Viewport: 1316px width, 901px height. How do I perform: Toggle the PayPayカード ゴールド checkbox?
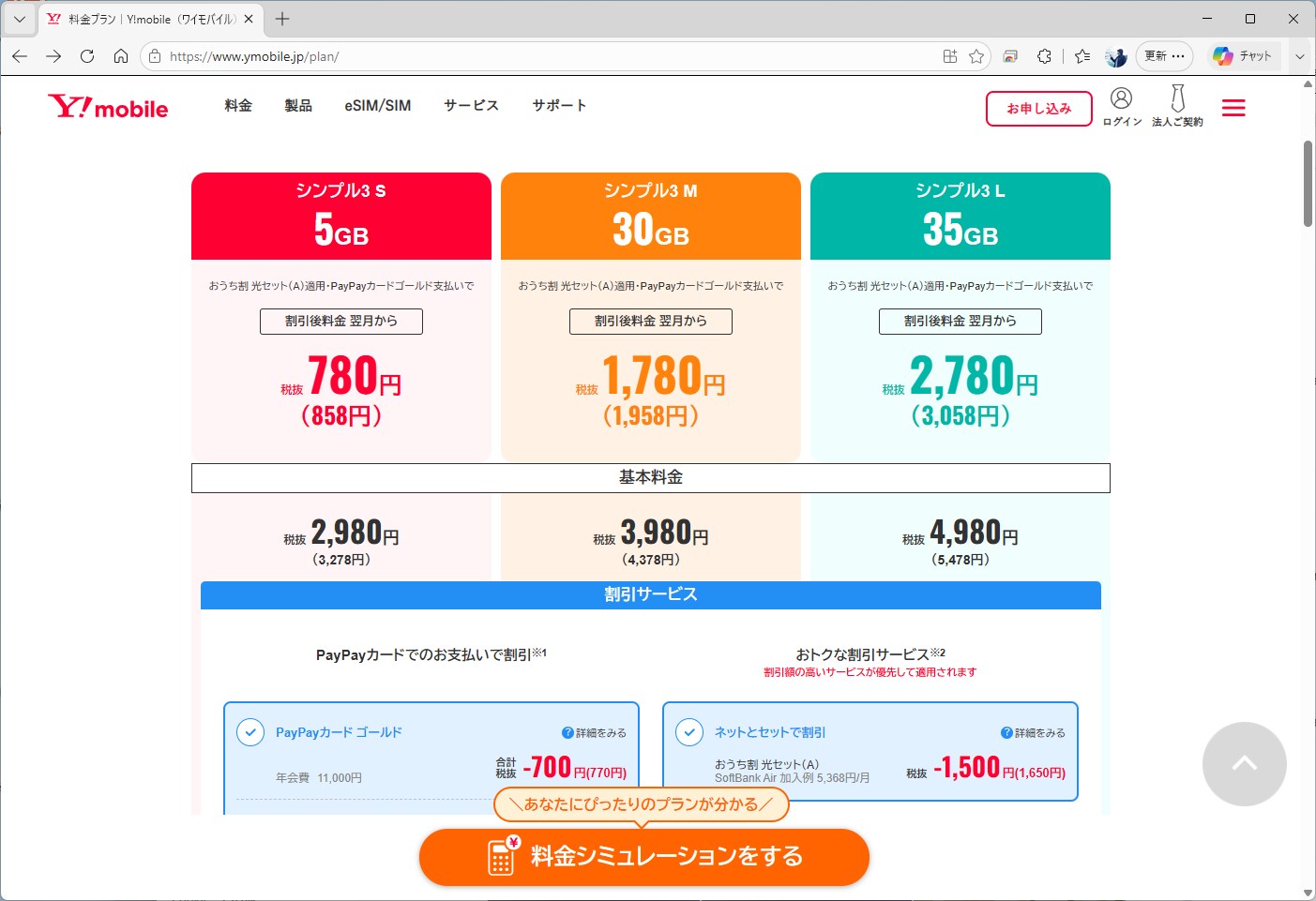(250, 732)
